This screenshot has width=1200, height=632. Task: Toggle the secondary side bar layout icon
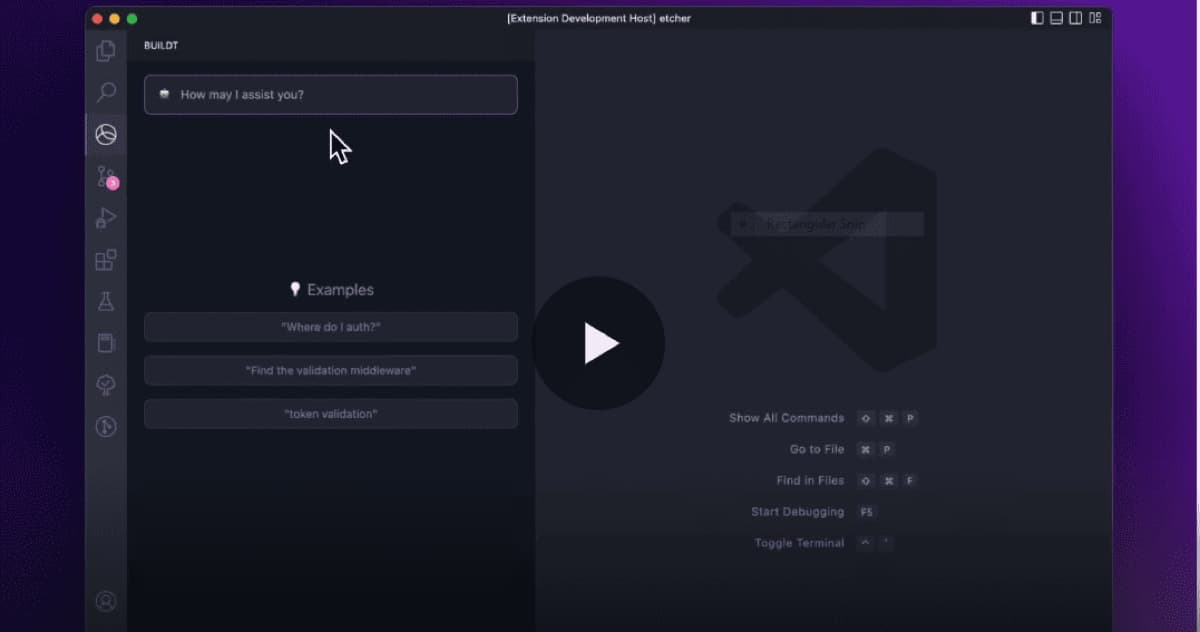(x=1075, y=18)
